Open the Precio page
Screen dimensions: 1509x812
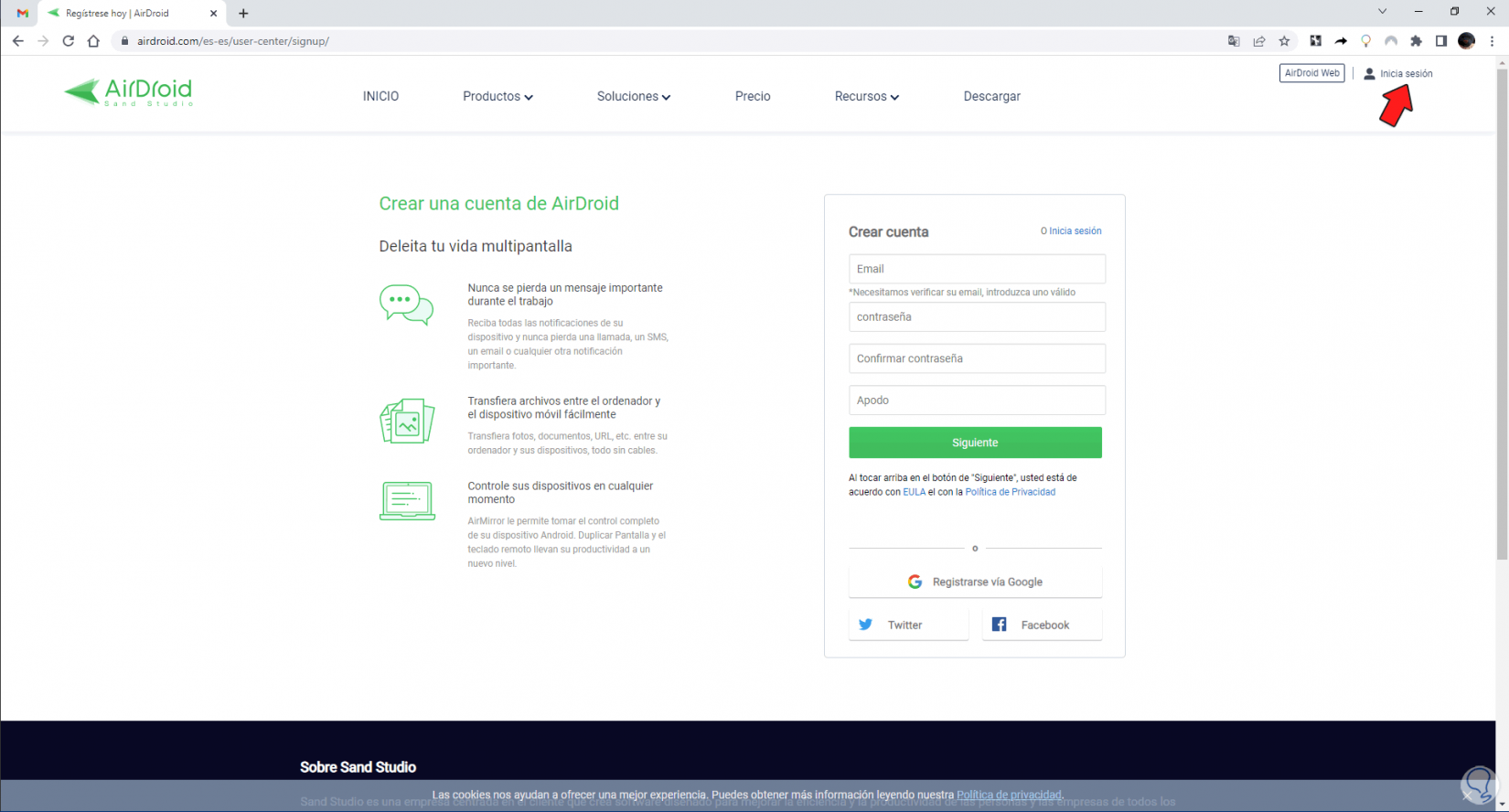pyautogui.click(x=753, y=96)
